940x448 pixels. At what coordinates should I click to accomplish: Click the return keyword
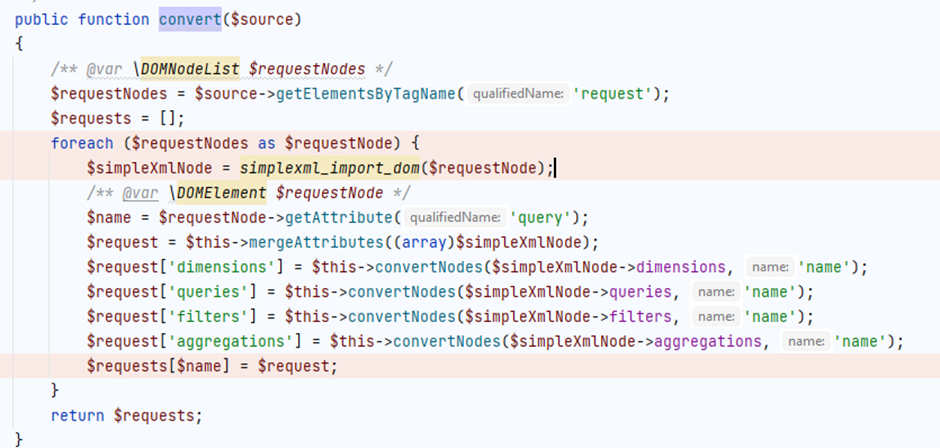coord(77,416)
